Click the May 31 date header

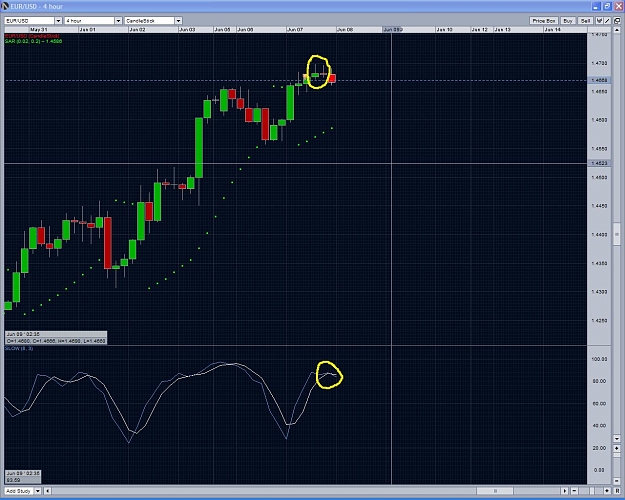click(39, 30)
